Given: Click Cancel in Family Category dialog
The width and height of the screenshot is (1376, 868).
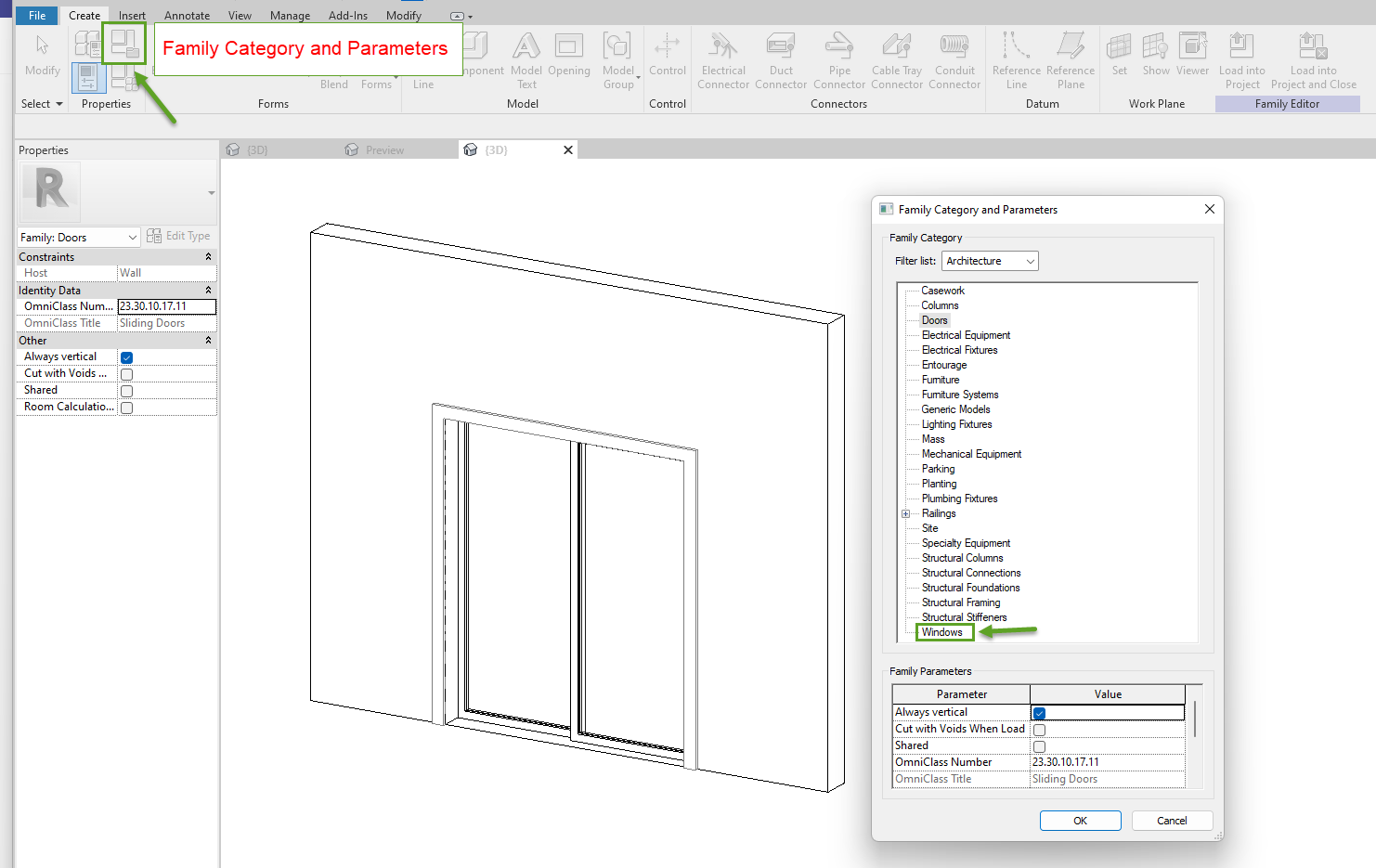Looking at the screenshot, I should pos(1172,821).
